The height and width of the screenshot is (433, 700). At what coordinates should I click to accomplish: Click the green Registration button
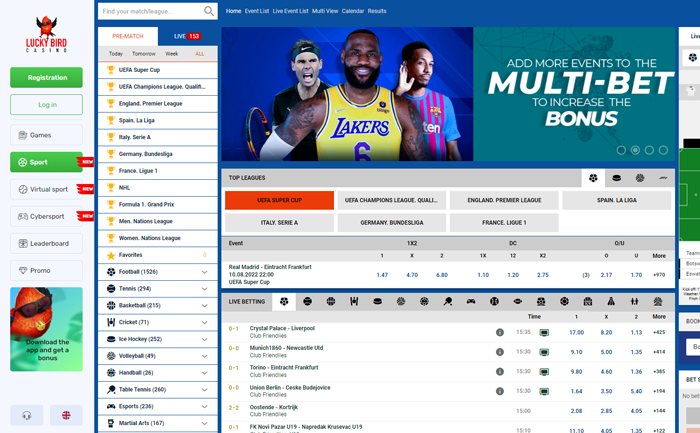(x=46, y=78)
